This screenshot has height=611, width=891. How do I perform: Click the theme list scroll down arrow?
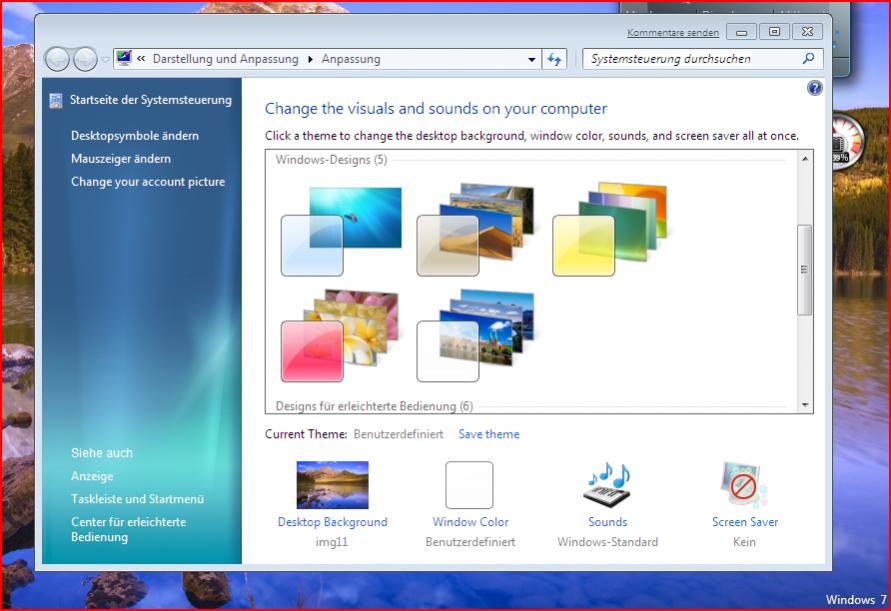click(805, 405)
